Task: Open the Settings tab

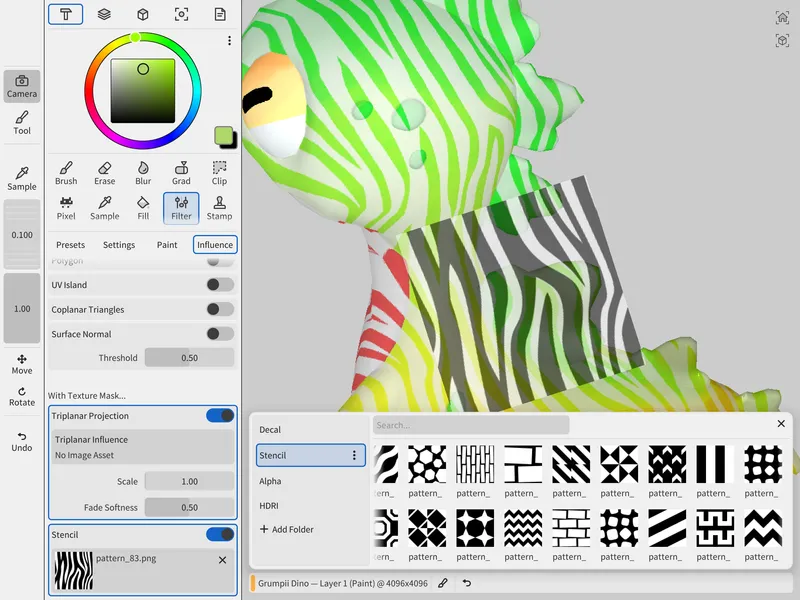Action: [x=119, y=245]
